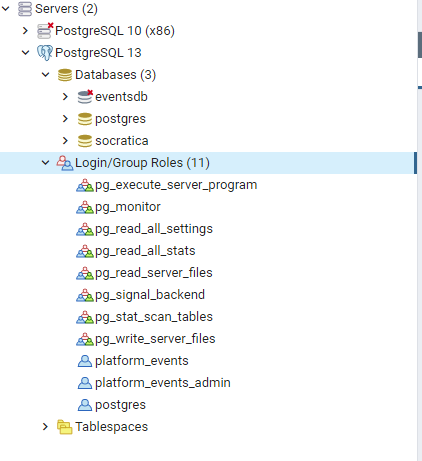Click the pg_monitor group role icon
This screenshot has width=422, height=461.
tap(85, 207)
